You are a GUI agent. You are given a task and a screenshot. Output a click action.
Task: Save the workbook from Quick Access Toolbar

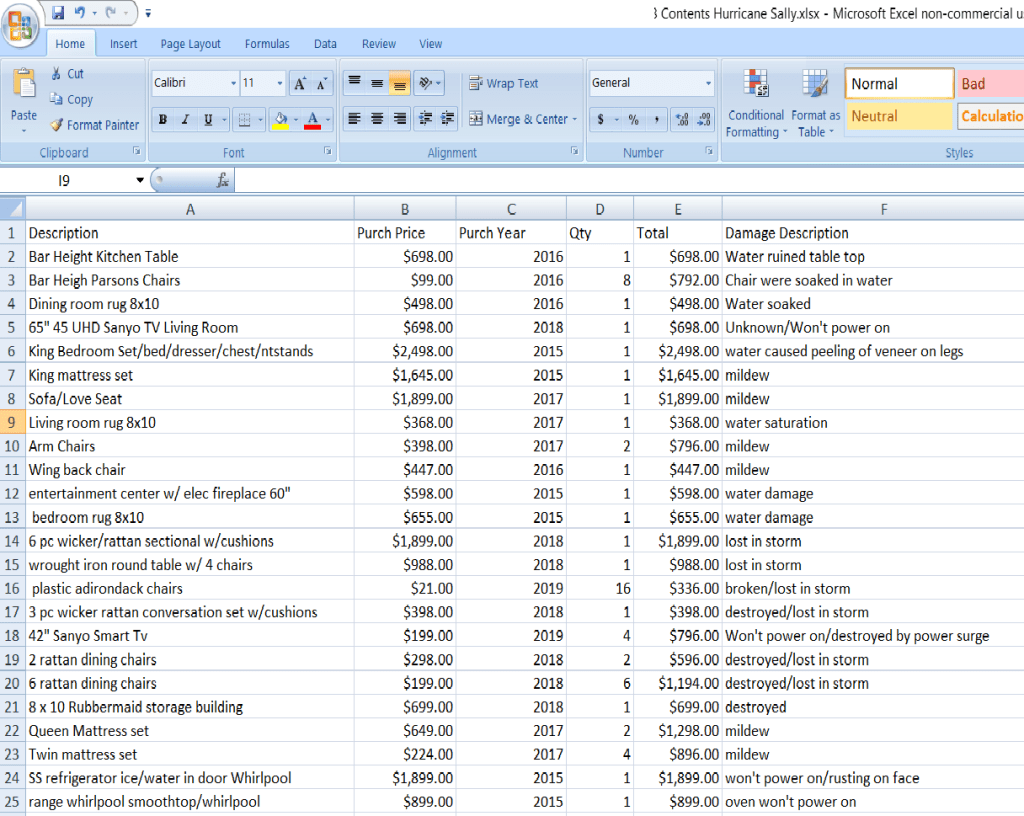click(x=58, y=13)
